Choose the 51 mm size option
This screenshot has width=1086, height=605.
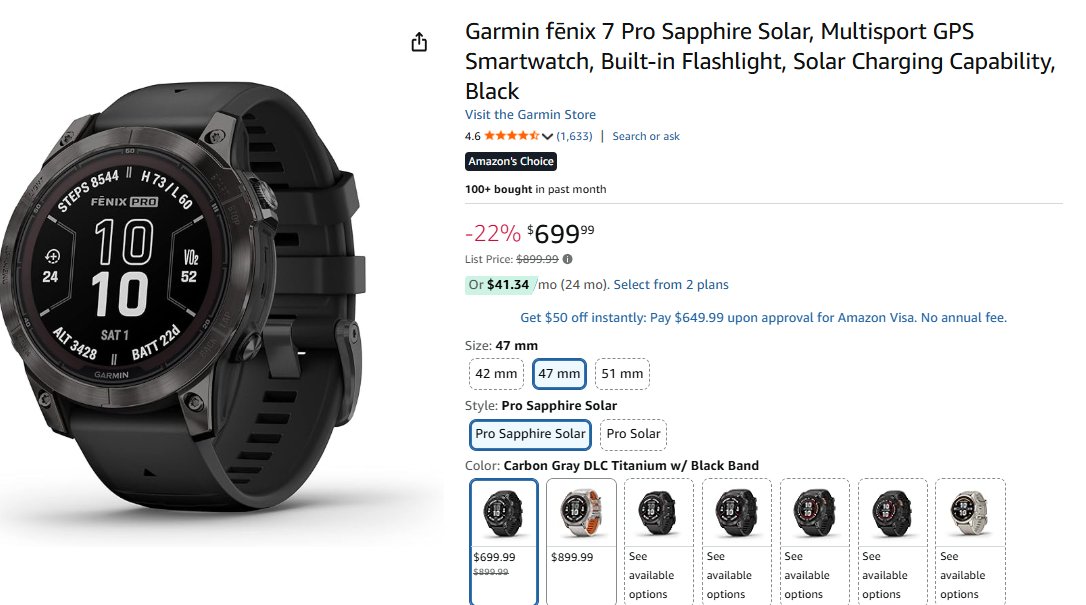click(x=622, y=374)
